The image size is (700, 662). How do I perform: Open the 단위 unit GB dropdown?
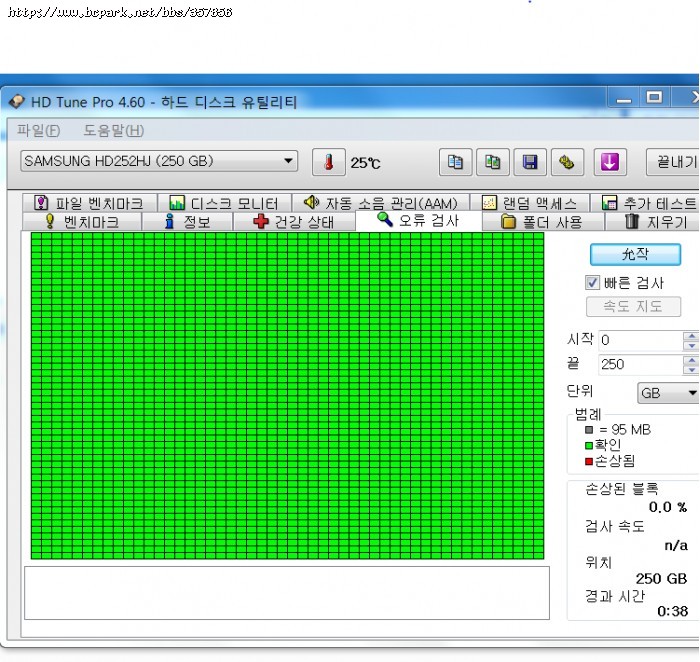668,393
